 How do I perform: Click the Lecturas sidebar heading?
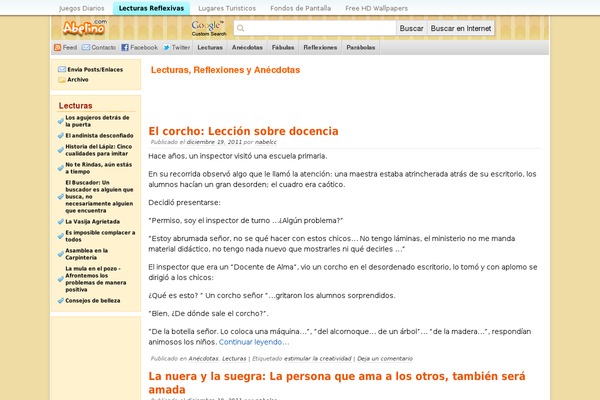[x=75, y=106]
